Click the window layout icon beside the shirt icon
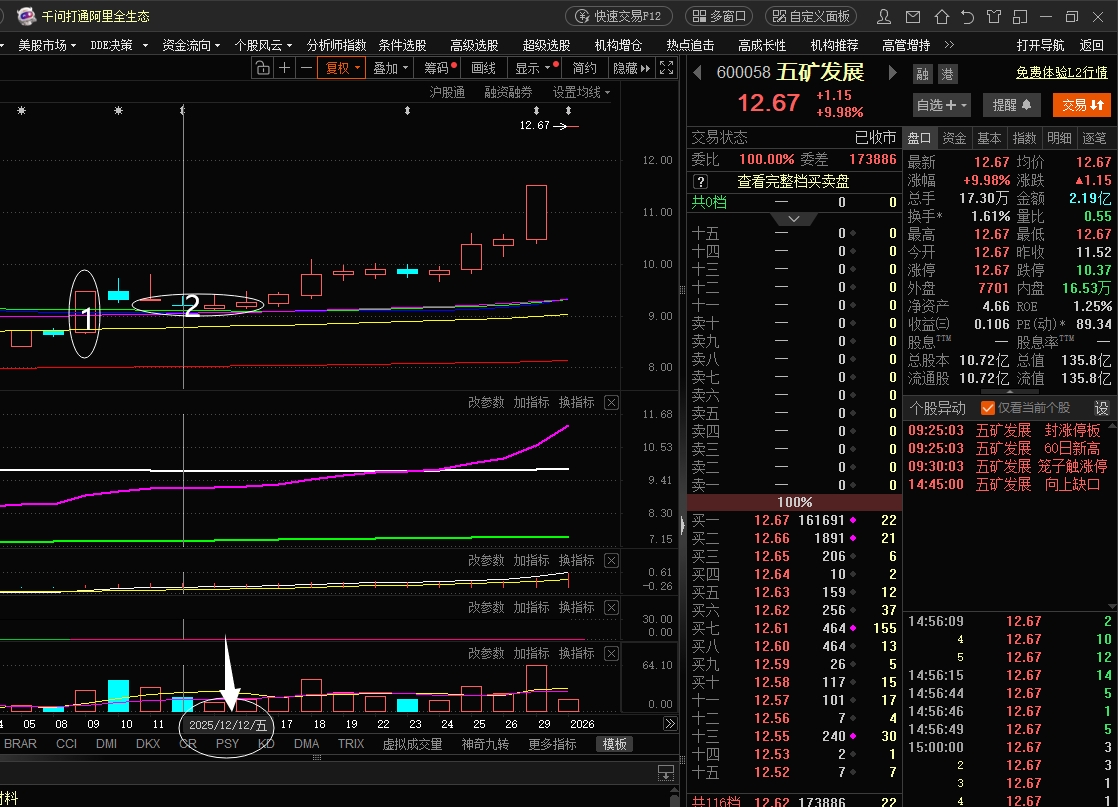 pyautogui.click(x=1020, y=16)
